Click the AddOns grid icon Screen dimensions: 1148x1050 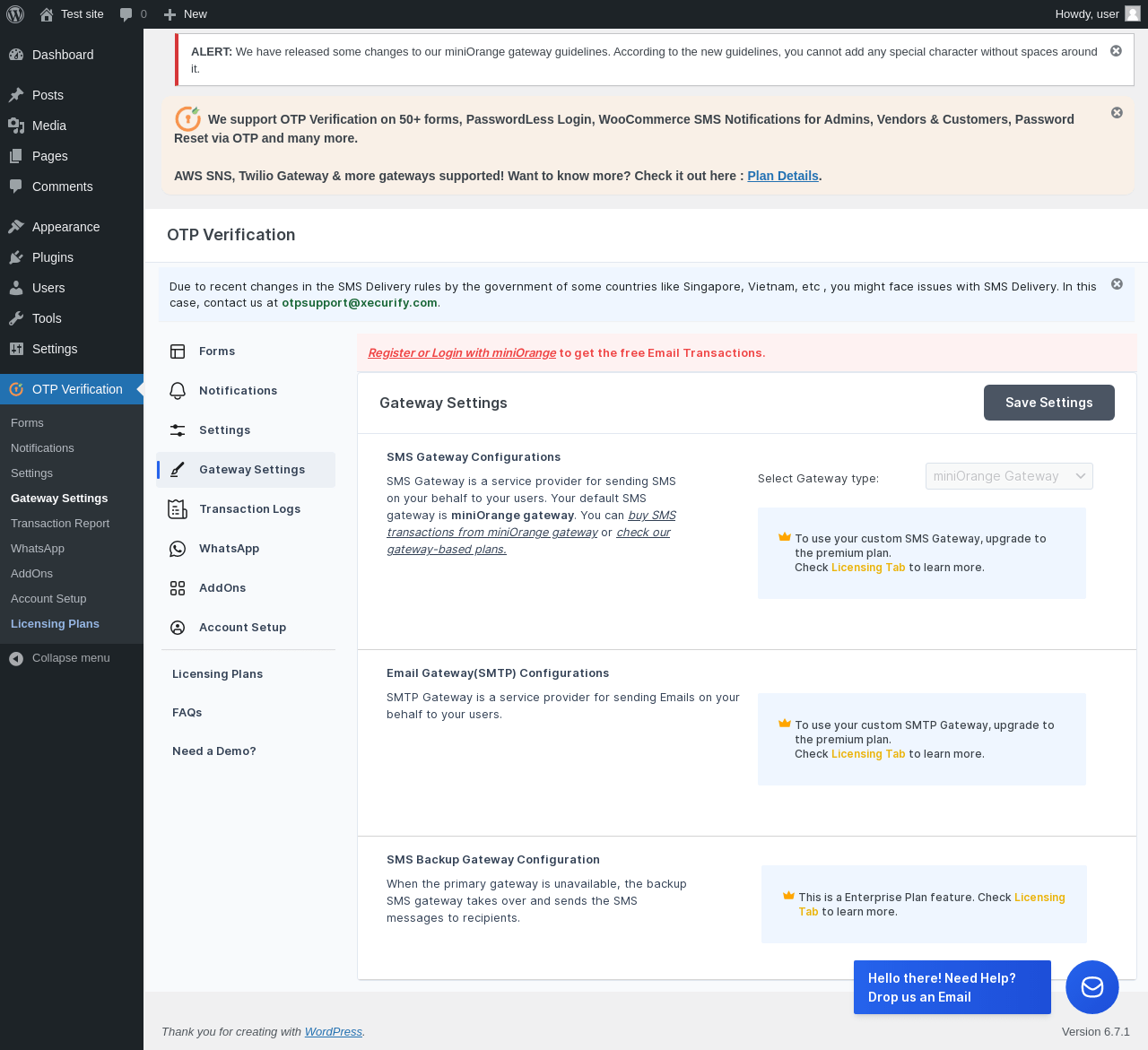[178, 588]
